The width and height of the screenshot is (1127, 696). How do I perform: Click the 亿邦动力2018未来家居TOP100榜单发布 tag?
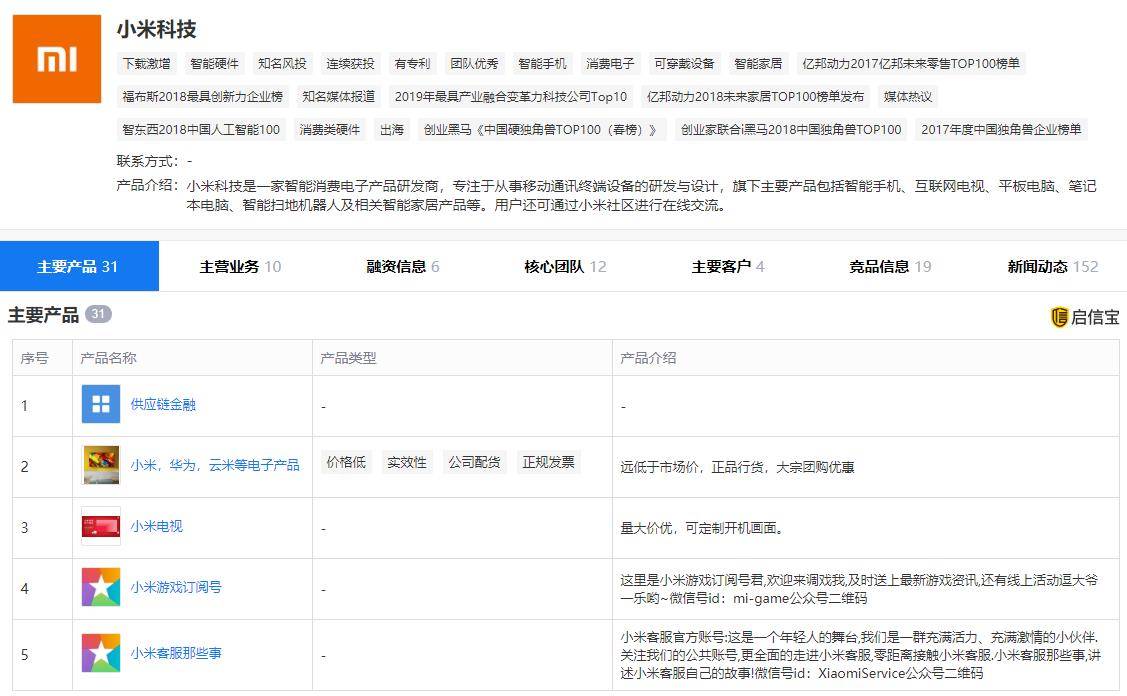click(755, 96)
